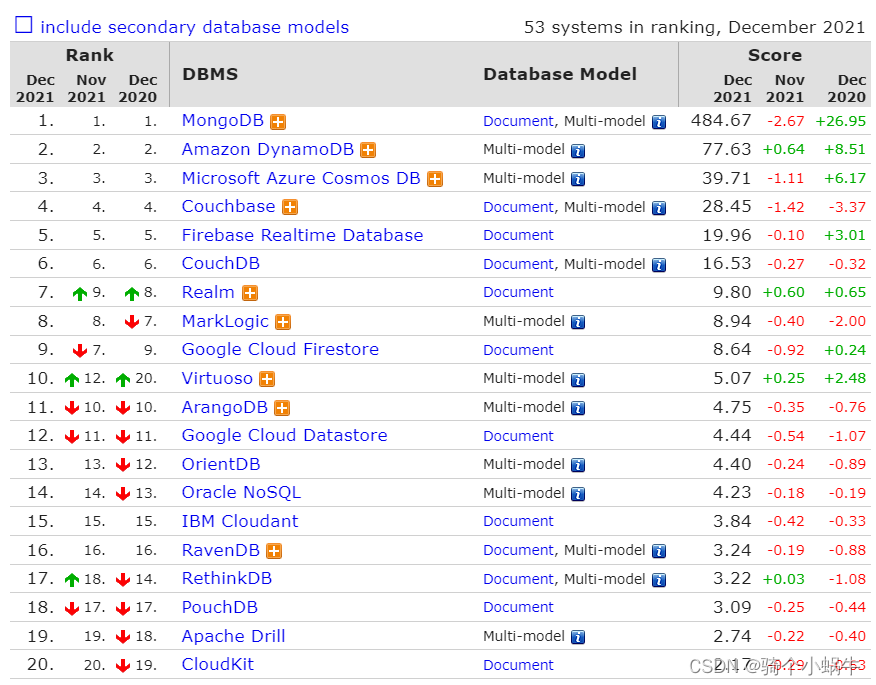Click Document model link in RavenDB row
Image resolution: width=876 pixels, height=685 pixels.
[518, 550]
